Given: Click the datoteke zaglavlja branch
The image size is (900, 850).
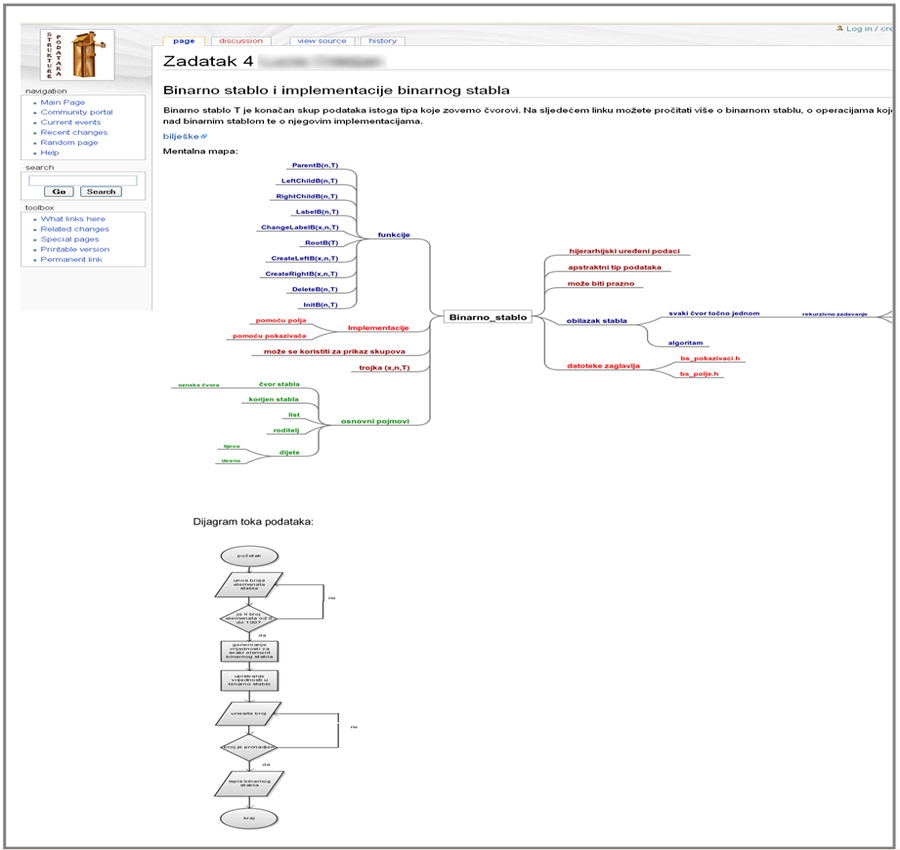Looking at the screenshot, I should [x=603, y=366].
